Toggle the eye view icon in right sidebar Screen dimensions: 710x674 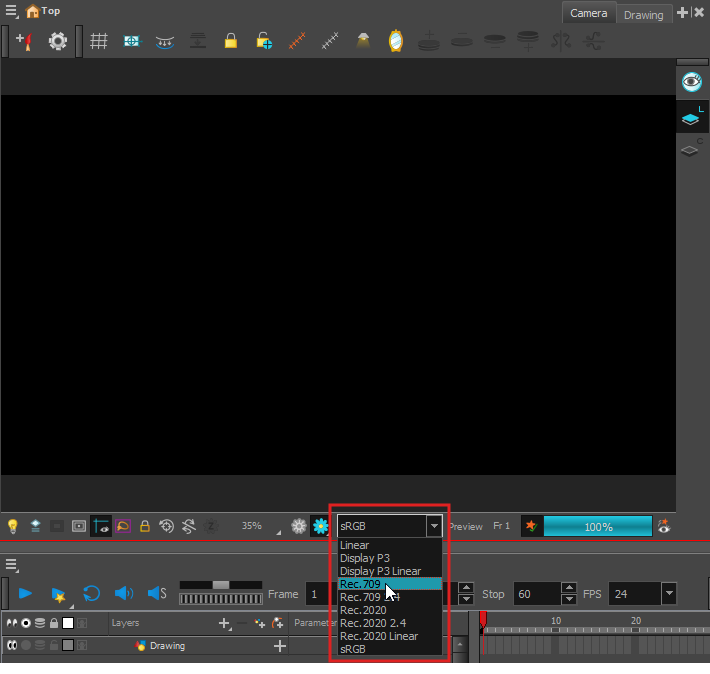690,82
